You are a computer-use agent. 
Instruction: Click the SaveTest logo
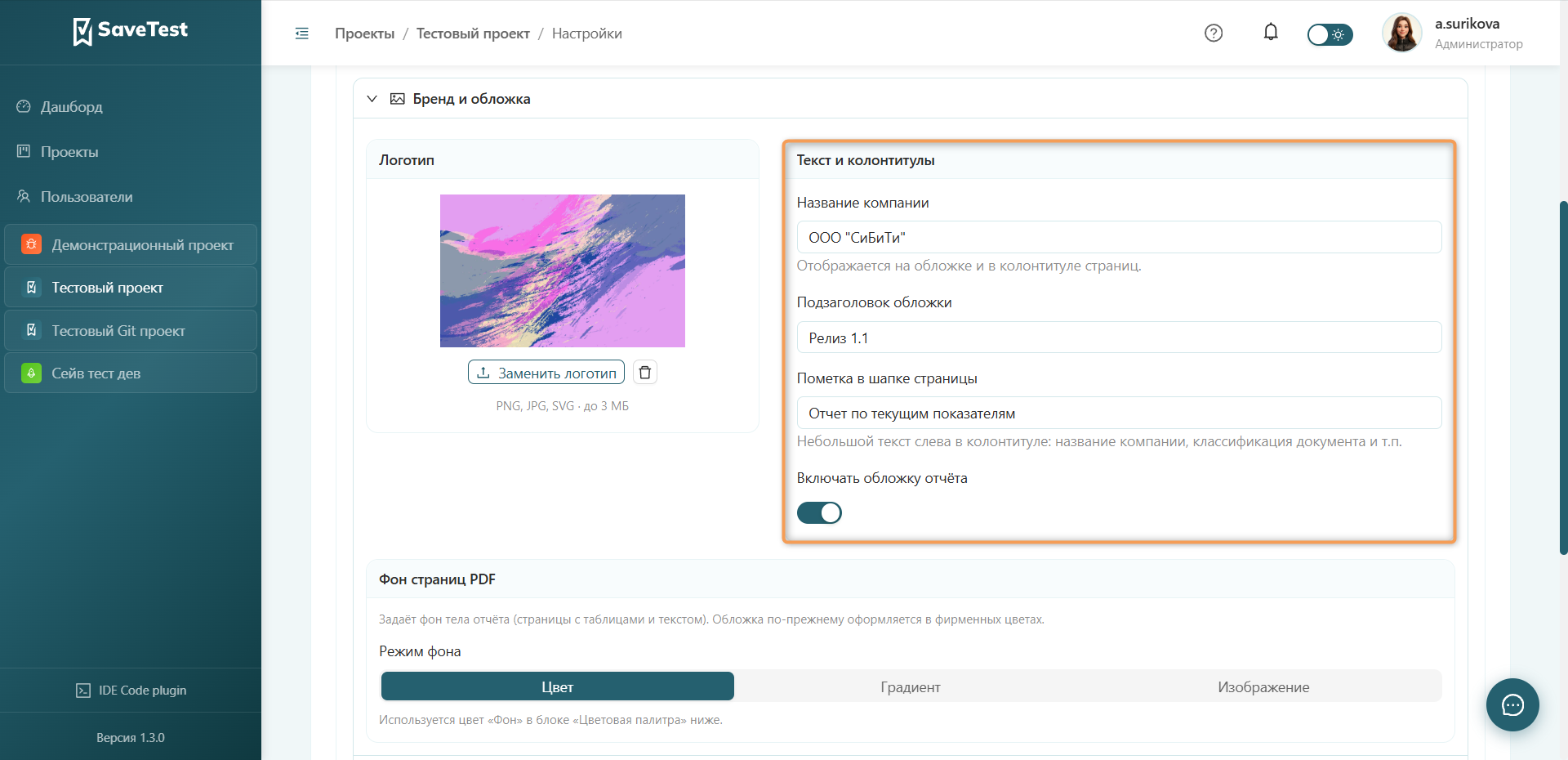click(131, 31)
